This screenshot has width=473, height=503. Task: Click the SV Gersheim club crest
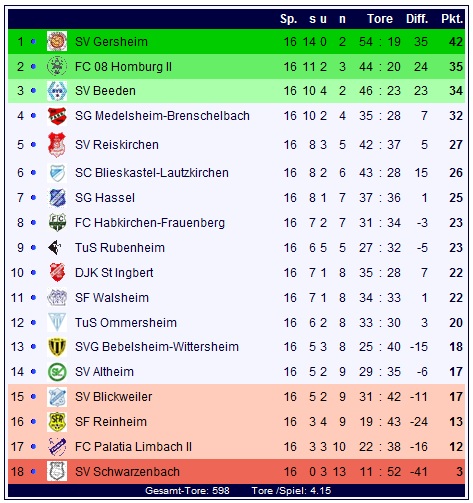pyautogui.click(x=57, y=41)
